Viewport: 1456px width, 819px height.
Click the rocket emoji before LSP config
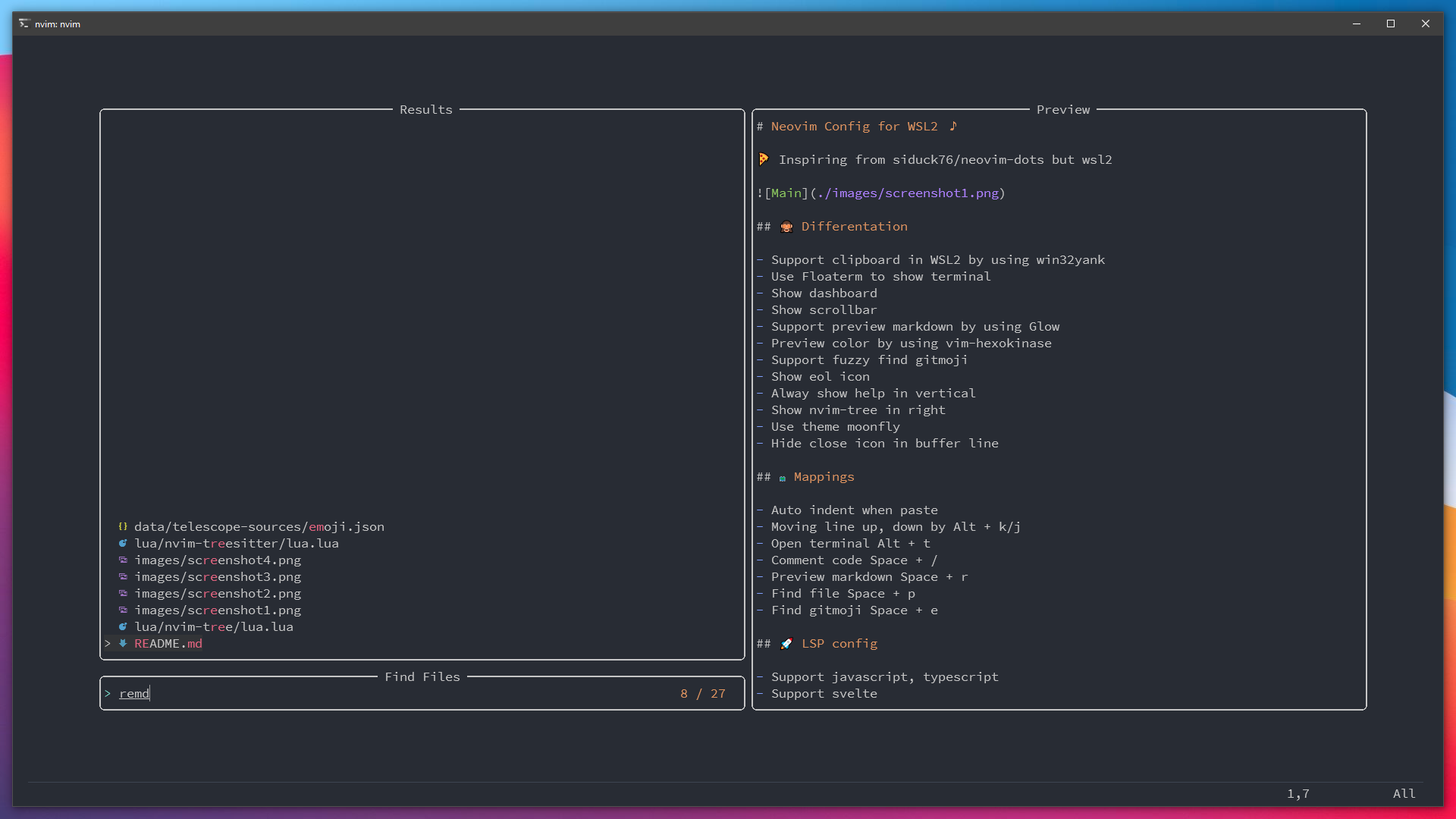coord(786,644)
